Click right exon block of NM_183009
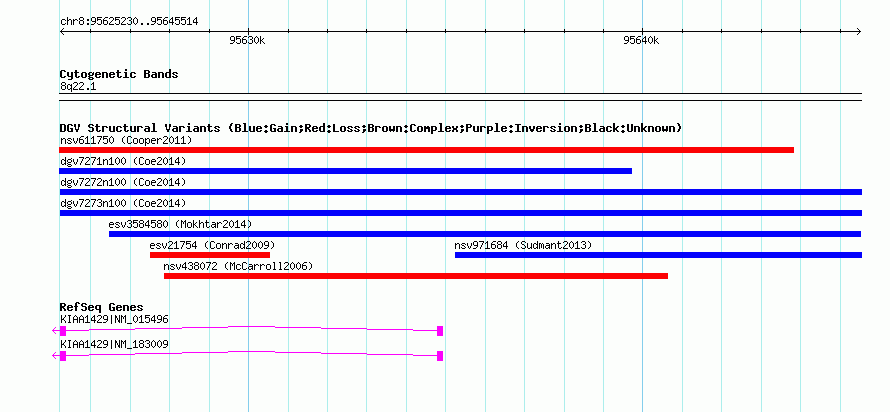Screen dimensions: 890x412 pos(440,356)
